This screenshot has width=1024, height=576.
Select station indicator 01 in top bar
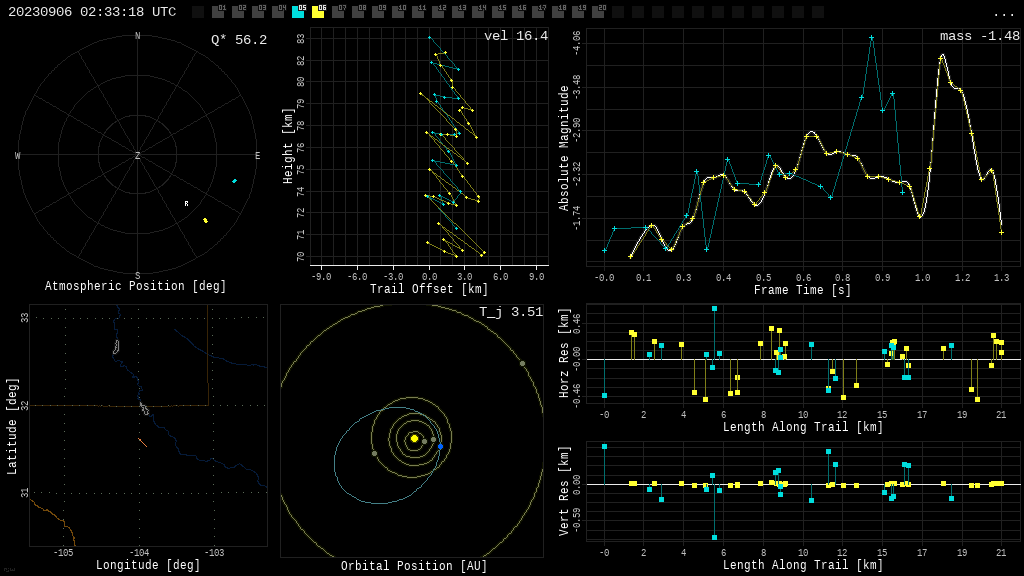coord(218,12)
